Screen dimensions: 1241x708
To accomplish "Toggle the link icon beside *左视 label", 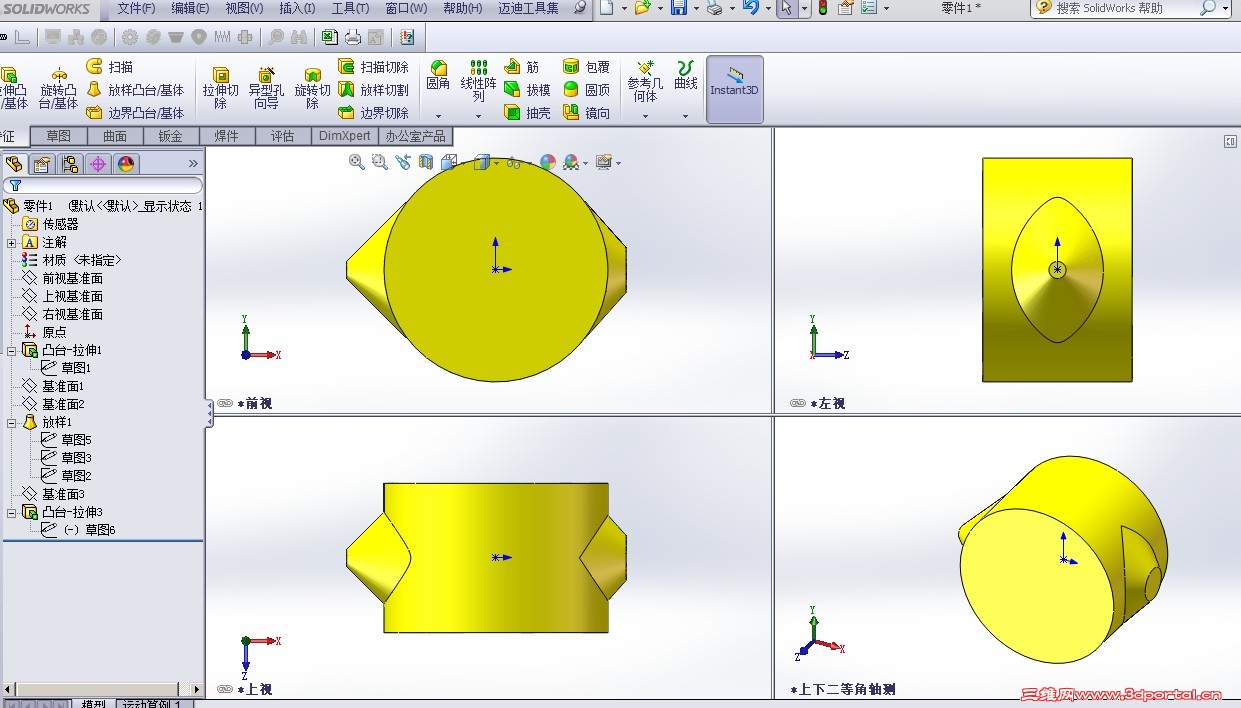I will coord(797,404).
